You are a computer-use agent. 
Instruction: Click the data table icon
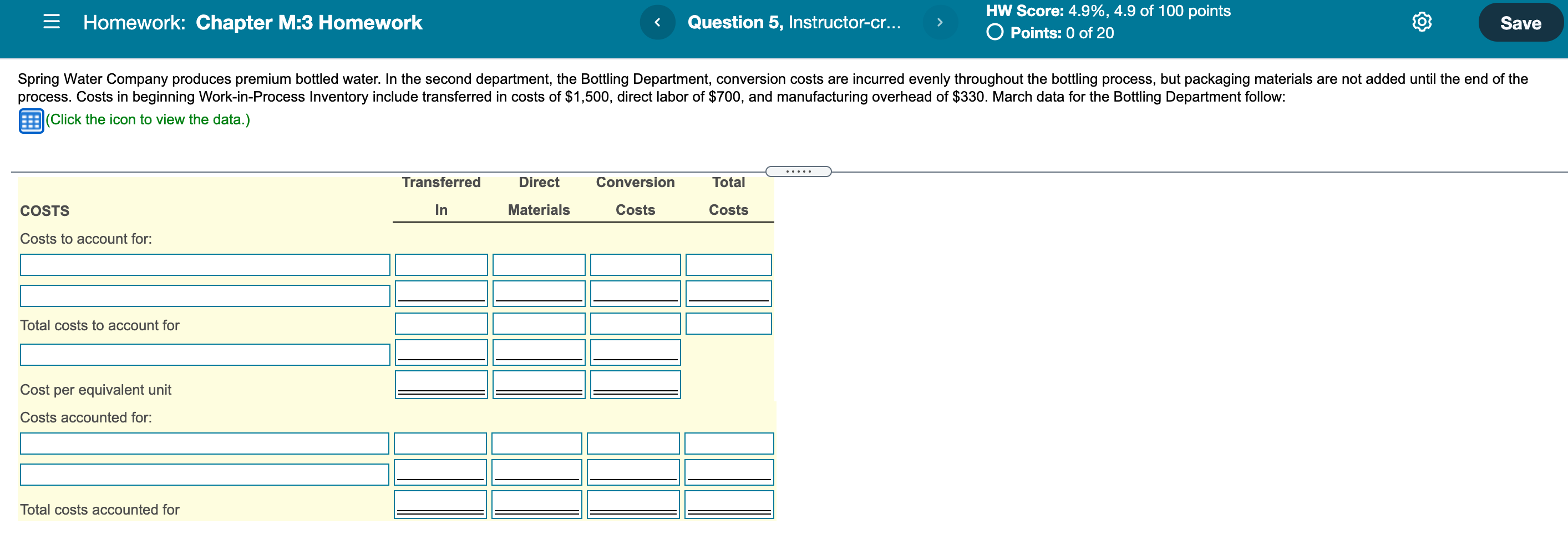click(x=31, y=120)
